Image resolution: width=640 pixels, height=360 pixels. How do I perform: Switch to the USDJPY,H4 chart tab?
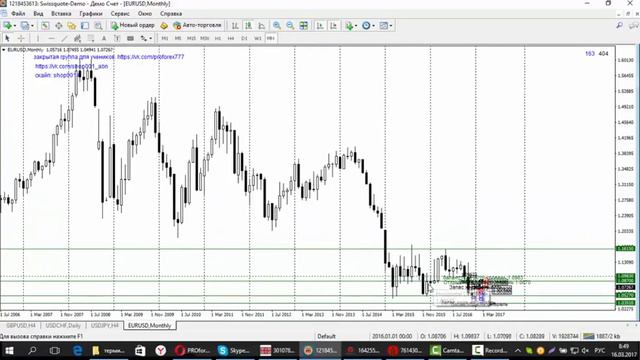point(104,325)
